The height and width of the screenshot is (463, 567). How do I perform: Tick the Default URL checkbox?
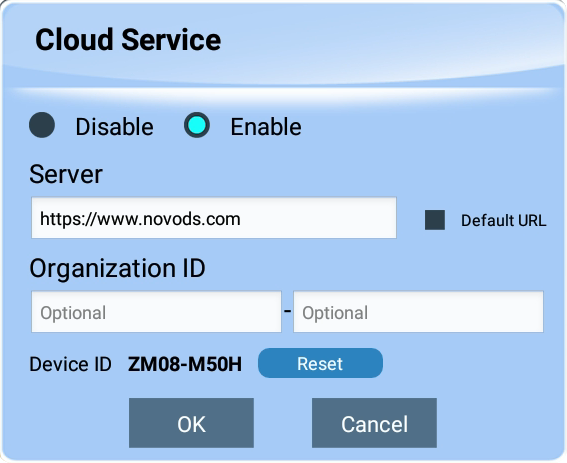435,220
